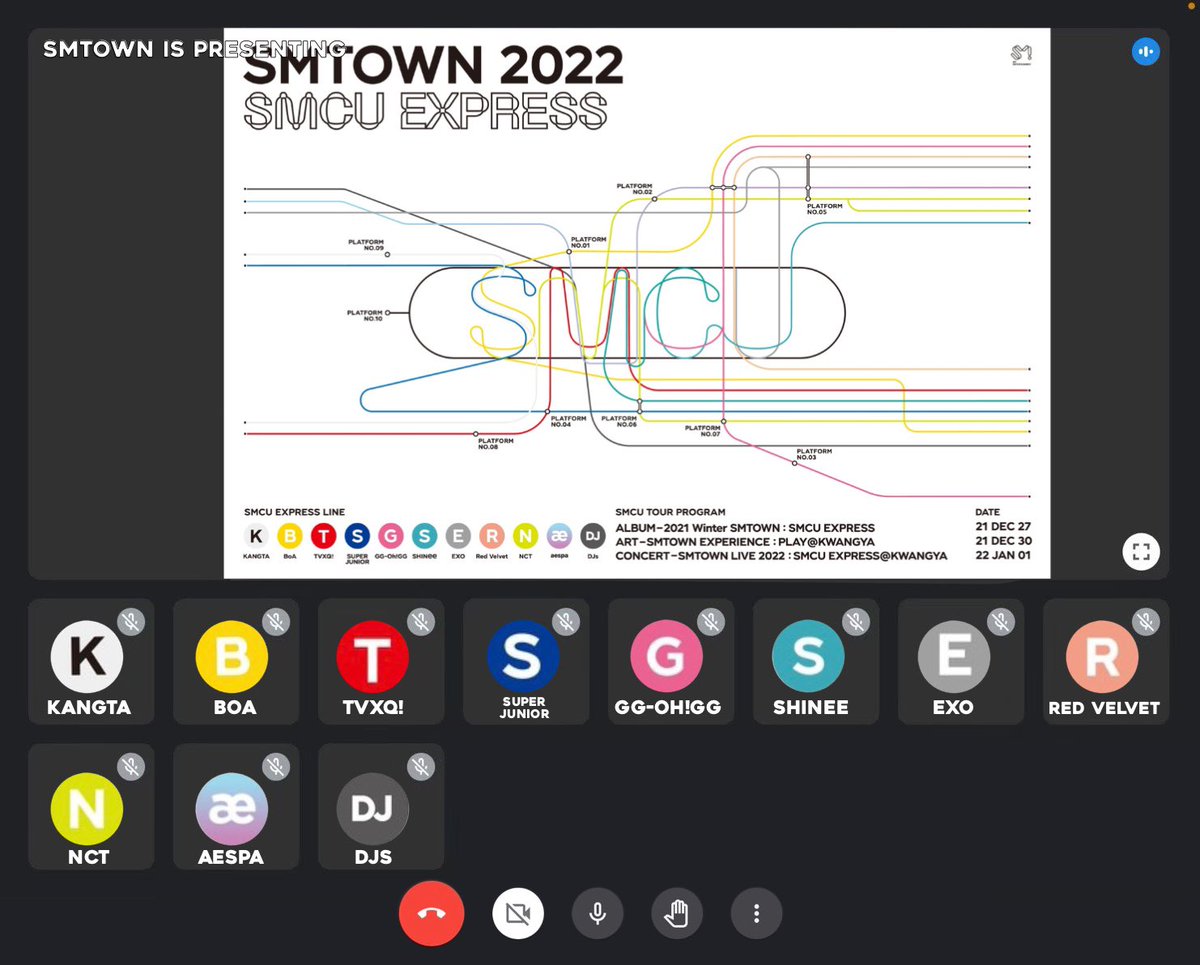This screenshot has width=1200, height=965.
Task: Click the T TVXQ! legend icon in slide
Action: pyautogui.click(x=323, y=535)
